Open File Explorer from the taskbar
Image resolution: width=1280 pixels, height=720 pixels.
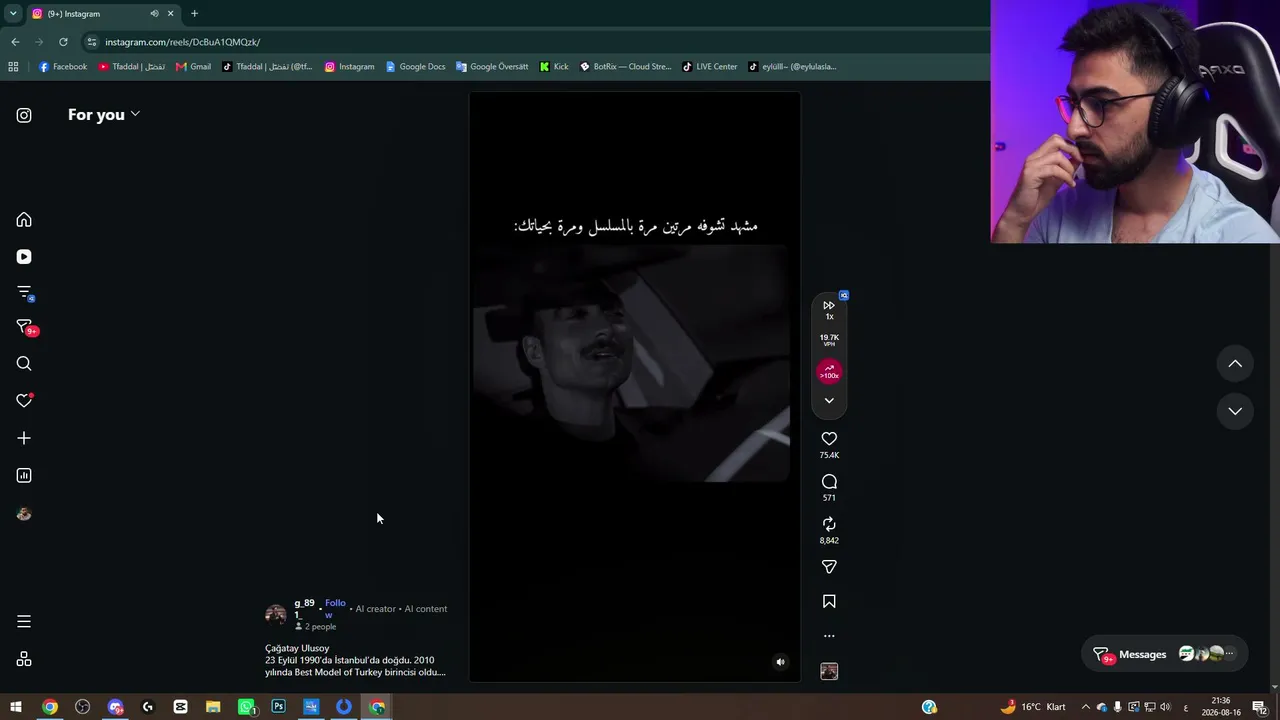click(x=213, y=707)
